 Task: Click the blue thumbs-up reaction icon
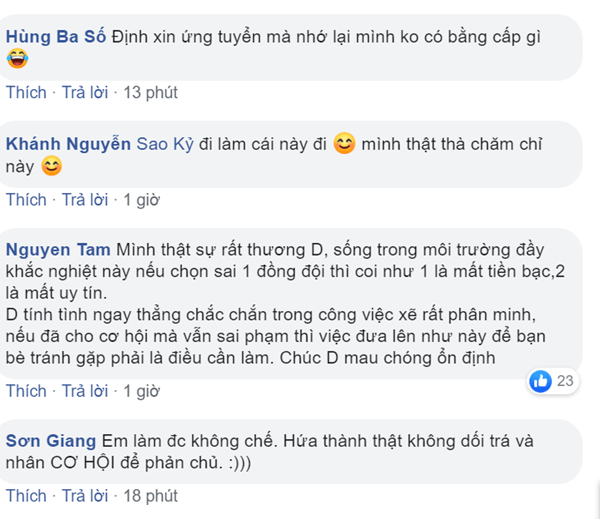tap(541, 380)
